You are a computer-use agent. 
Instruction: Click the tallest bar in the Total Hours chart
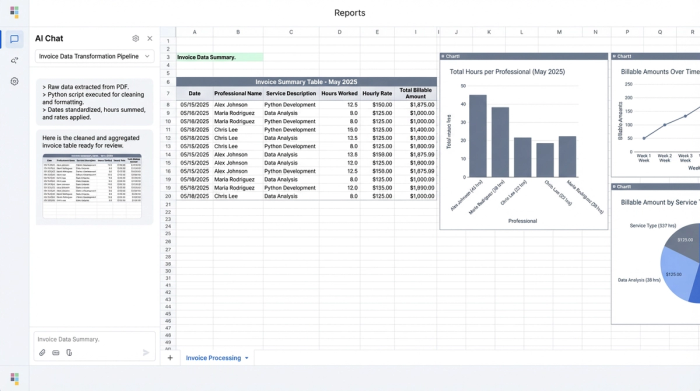(x=478, y=136)
